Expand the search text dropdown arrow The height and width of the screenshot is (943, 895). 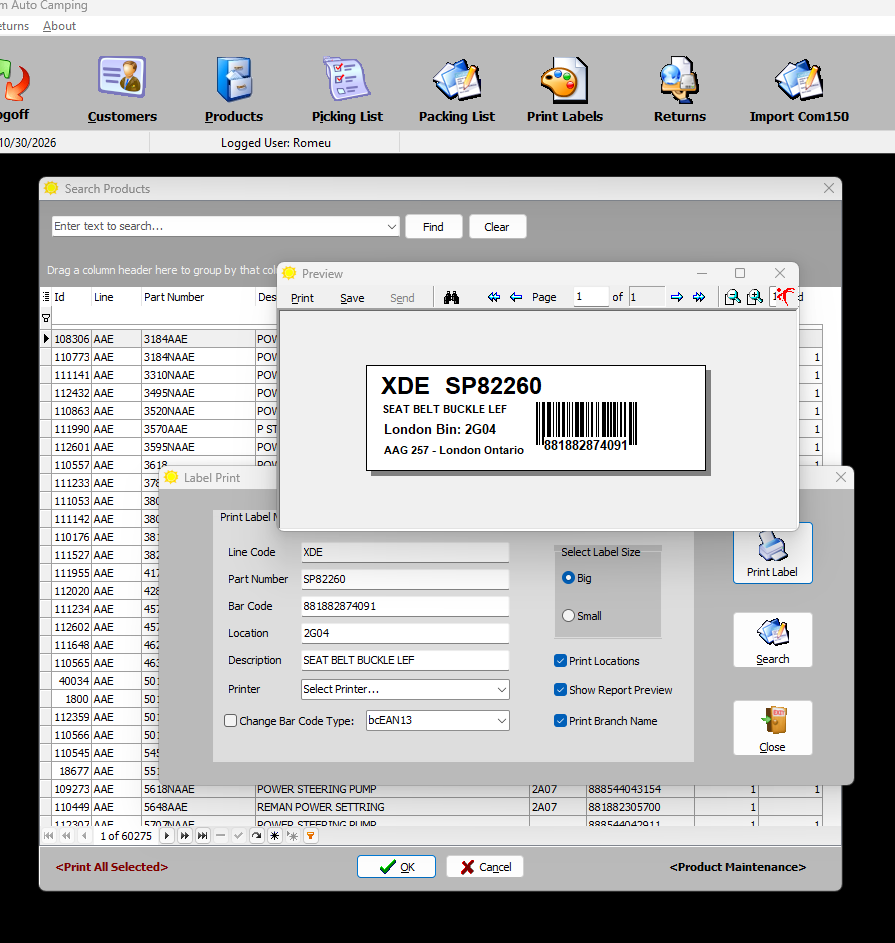point(392,227)
